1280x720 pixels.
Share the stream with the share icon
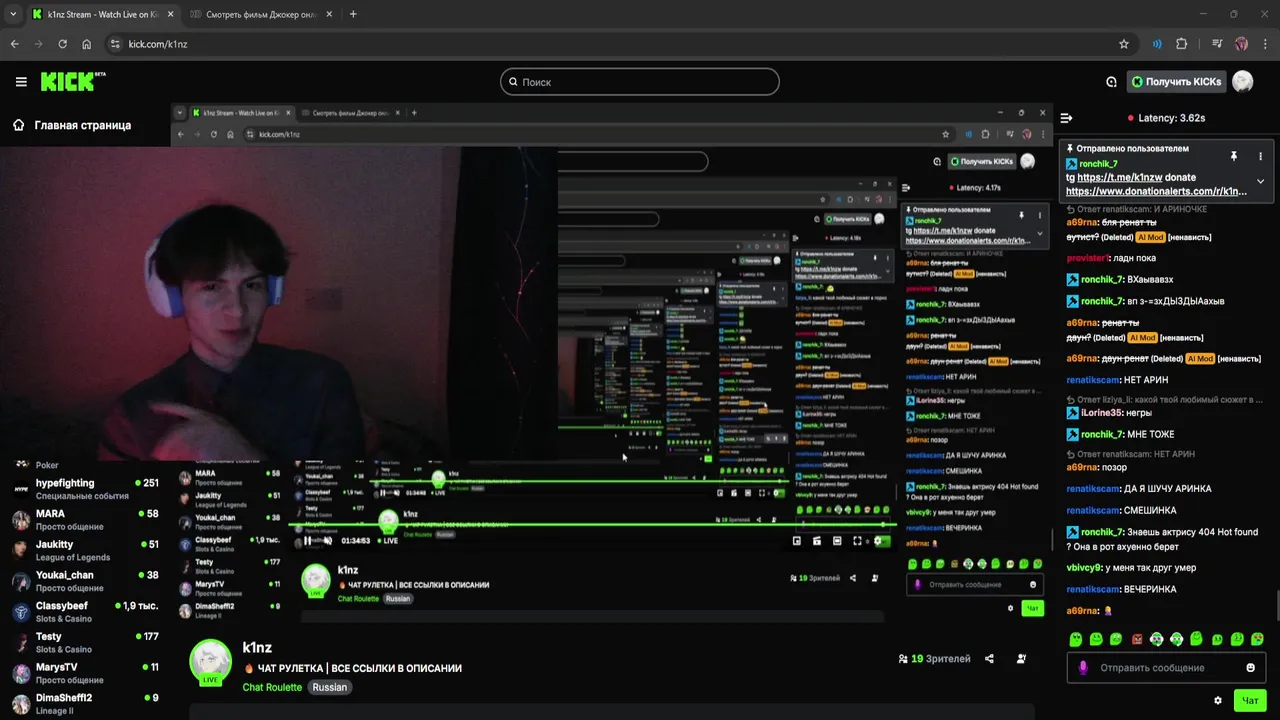tap(989, 659)
